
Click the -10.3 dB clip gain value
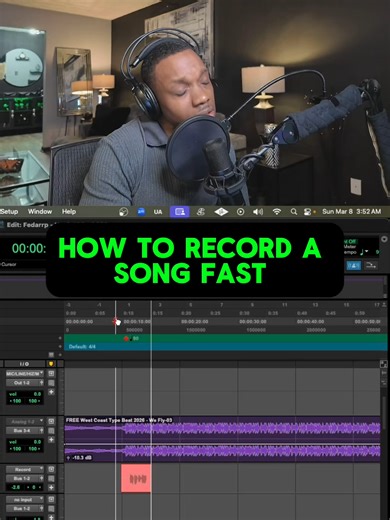click(x=81, y=458)
